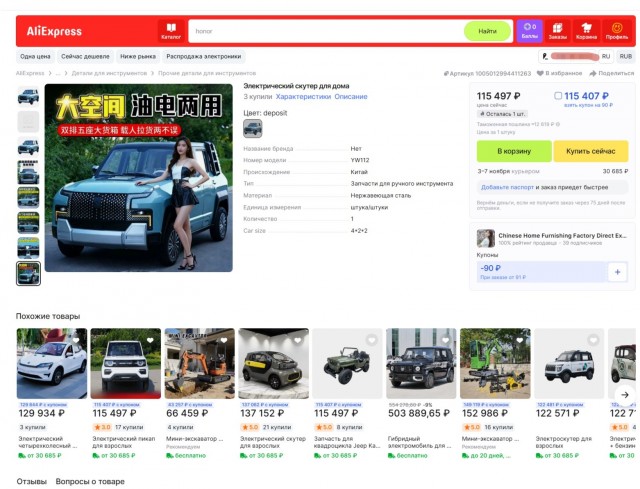Open Одна цена filter chip

(x=35, y=56)
